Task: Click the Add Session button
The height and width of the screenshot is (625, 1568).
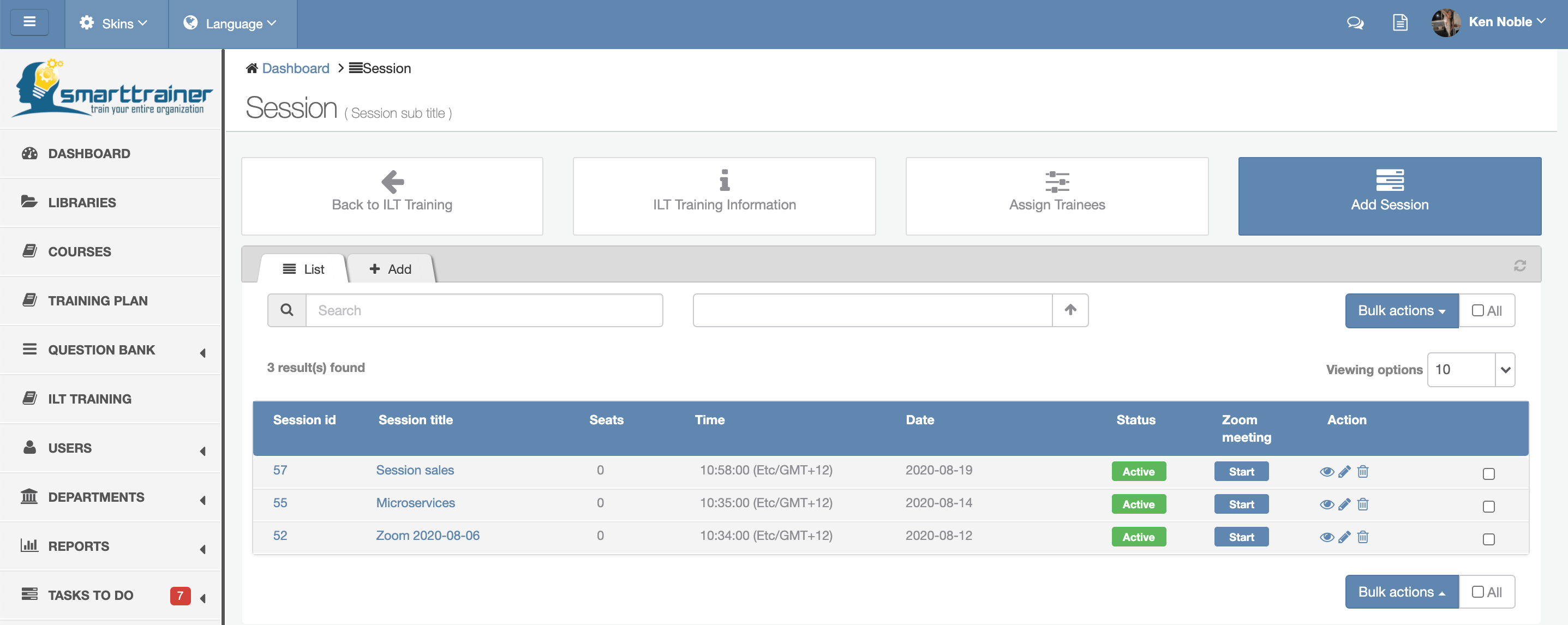Action: tap(1390, 196)
